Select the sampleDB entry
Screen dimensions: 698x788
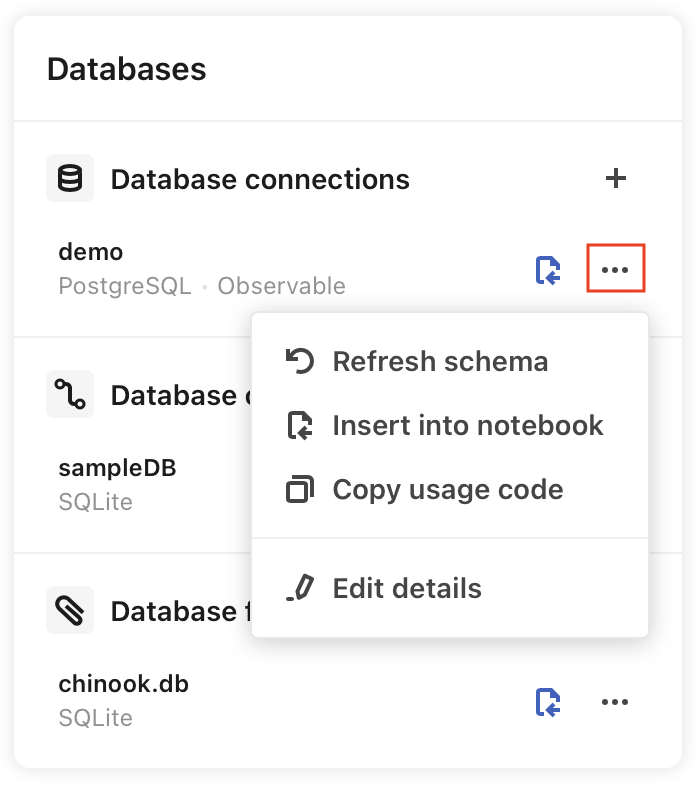[x=117, y=468]
